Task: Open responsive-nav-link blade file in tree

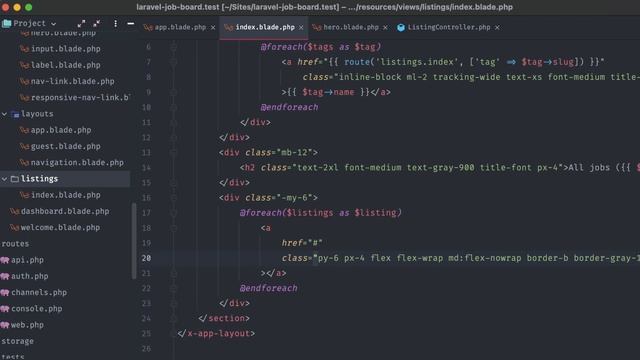Action: (80, 98)
